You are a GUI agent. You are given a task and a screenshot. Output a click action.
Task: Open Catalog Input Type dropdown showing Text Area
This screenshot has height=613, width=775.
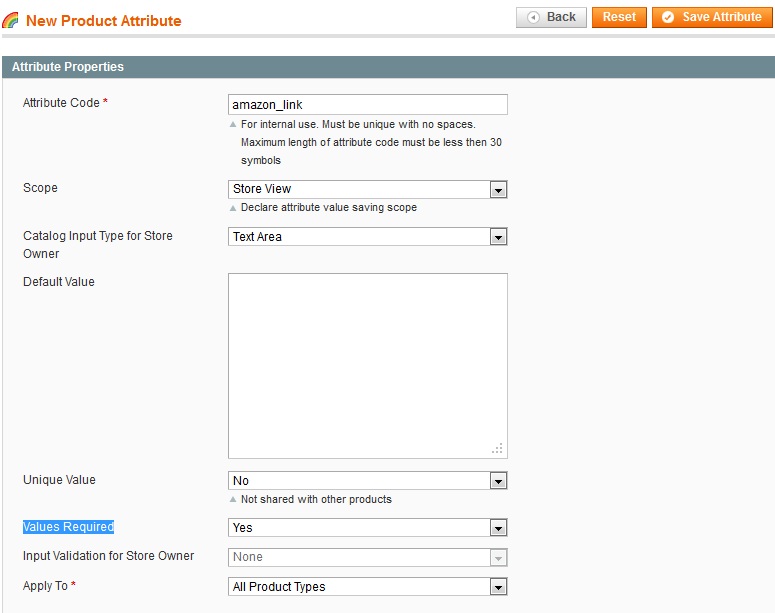coord(367,237)
